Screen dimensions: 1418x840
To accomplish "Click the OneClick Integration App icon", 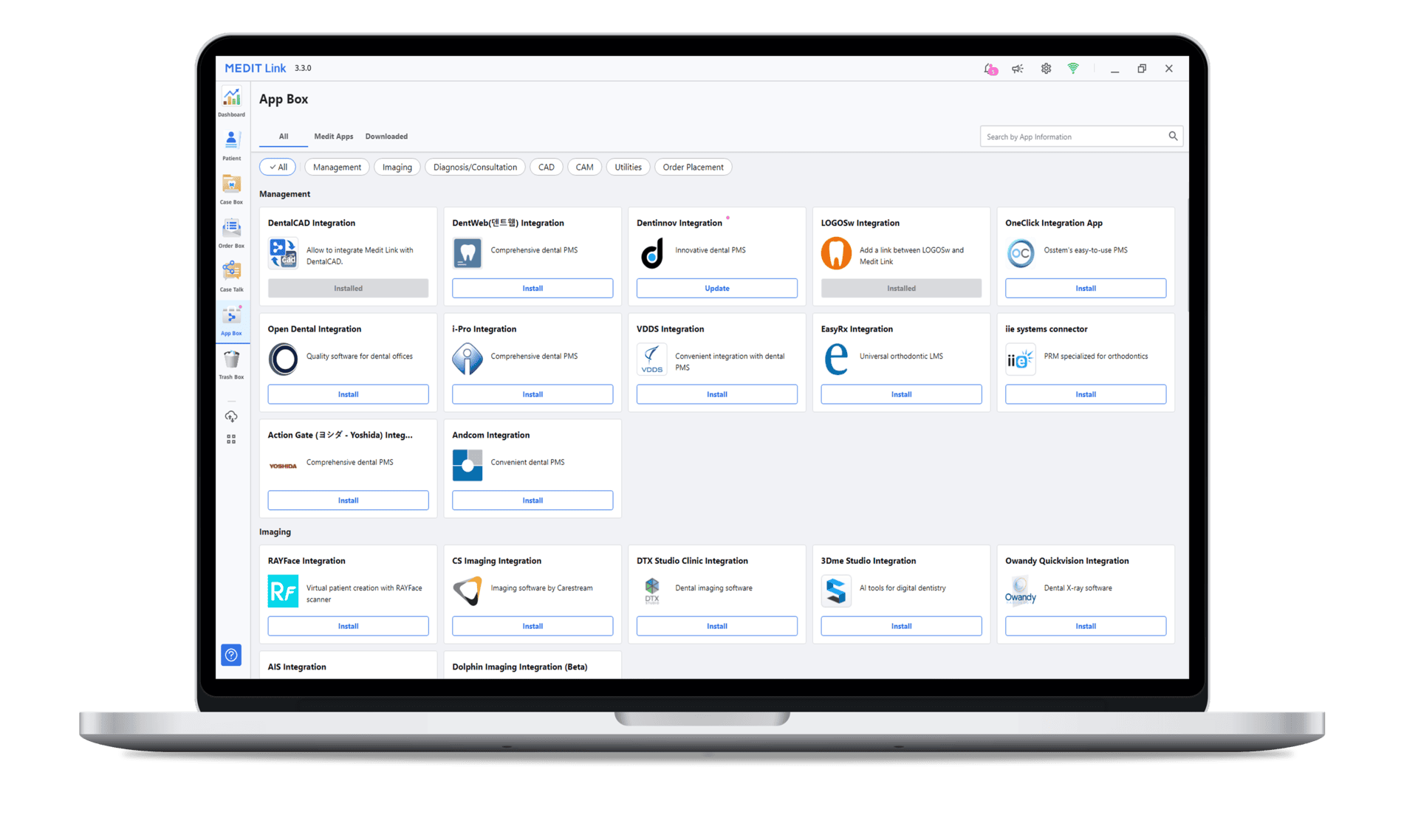I will (1021, 253).
